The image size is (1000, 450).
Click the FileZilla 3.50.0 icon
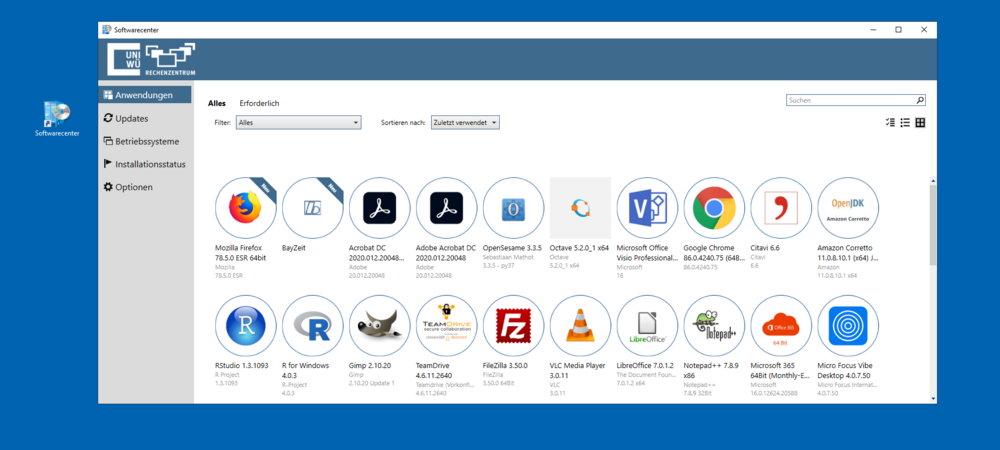coord(513,326)
